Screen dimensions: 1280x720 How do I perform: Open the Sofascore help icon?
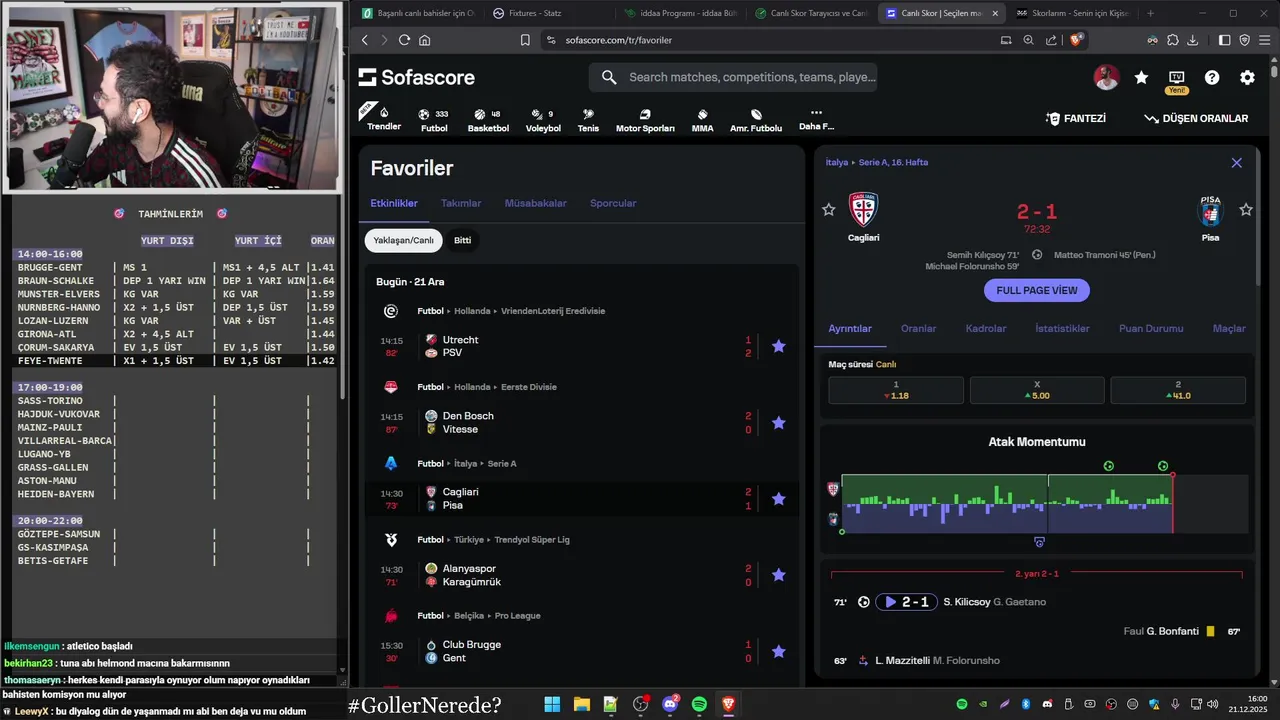pyautogui.click(x=1212, y=77)
